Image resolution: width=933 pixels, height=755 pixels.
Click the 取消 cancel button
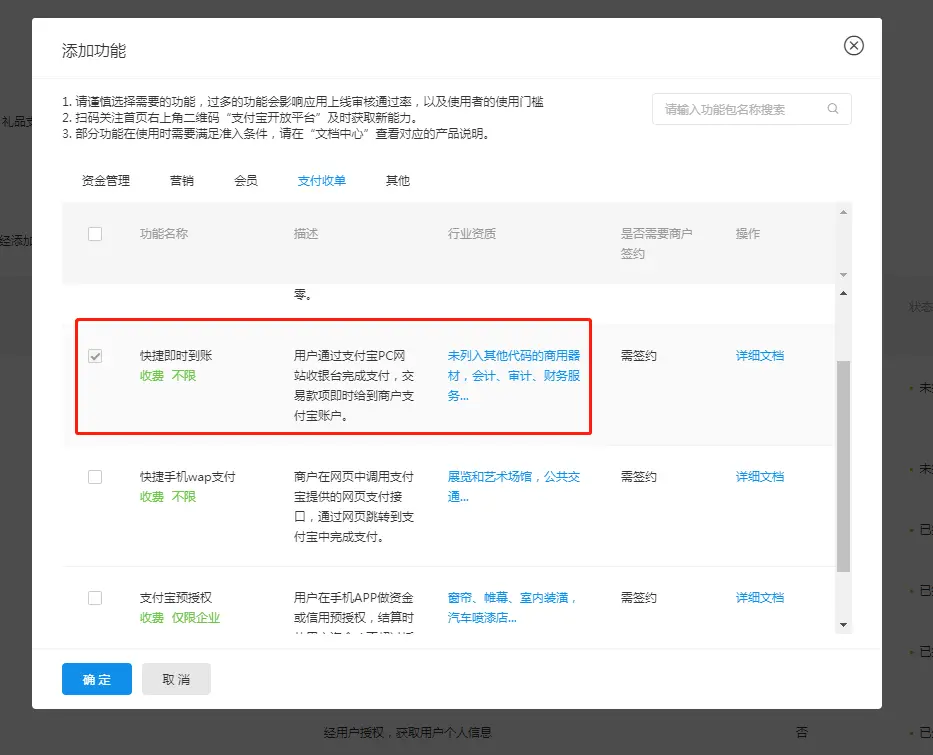click(176, 679)
